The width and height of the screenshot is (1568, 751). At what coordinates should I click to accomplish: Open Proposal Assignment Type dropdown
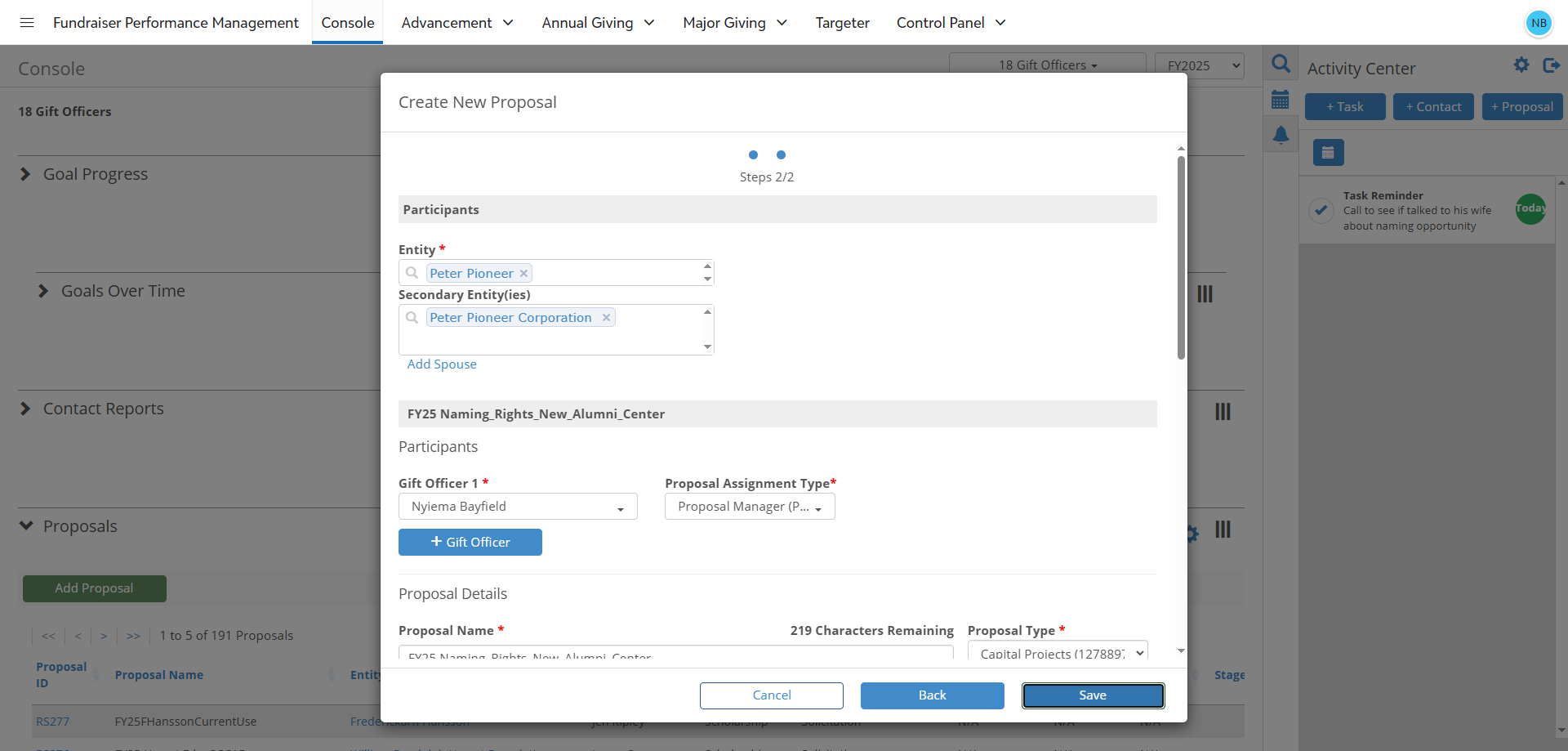point(750,507)
